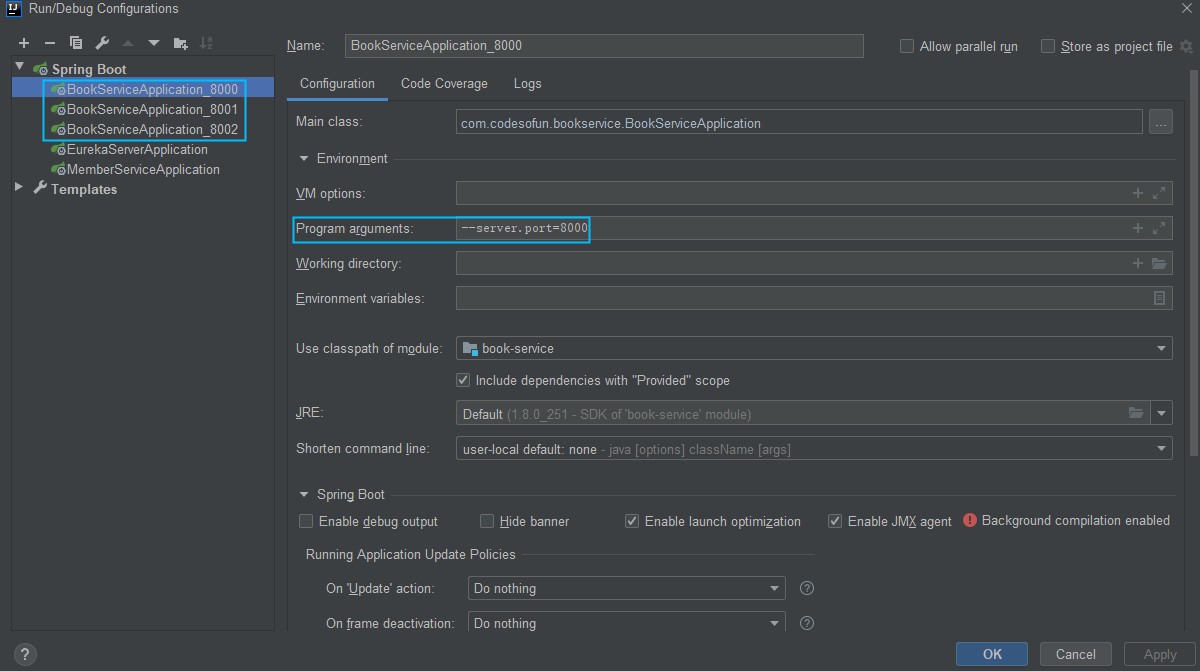Click the OK button
This screenshot has height=671, width=1200.
point(991,654)
